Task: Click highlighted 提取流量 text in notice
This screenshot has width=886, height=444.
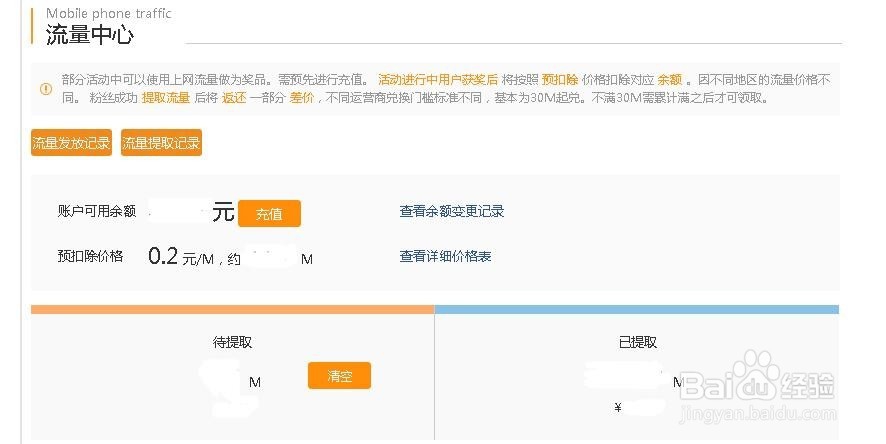Action: 166,98
